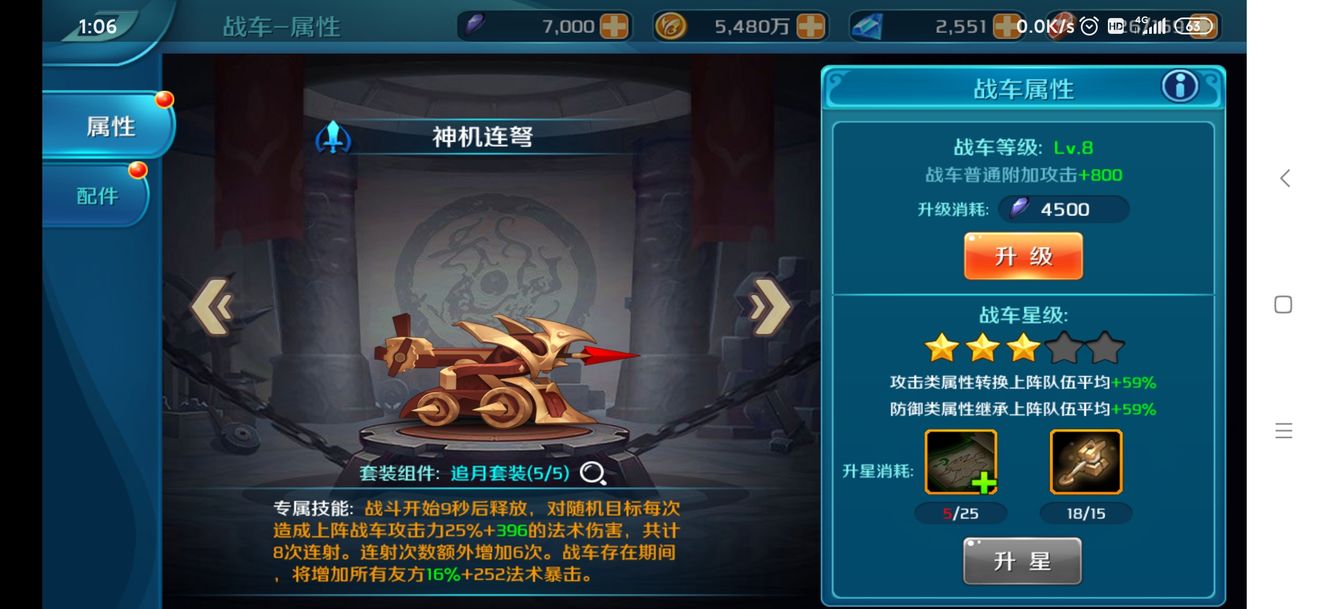Open the magnifier next to 追月套装(5/5)
This screenshot has width=1320, height=609.
593,473
